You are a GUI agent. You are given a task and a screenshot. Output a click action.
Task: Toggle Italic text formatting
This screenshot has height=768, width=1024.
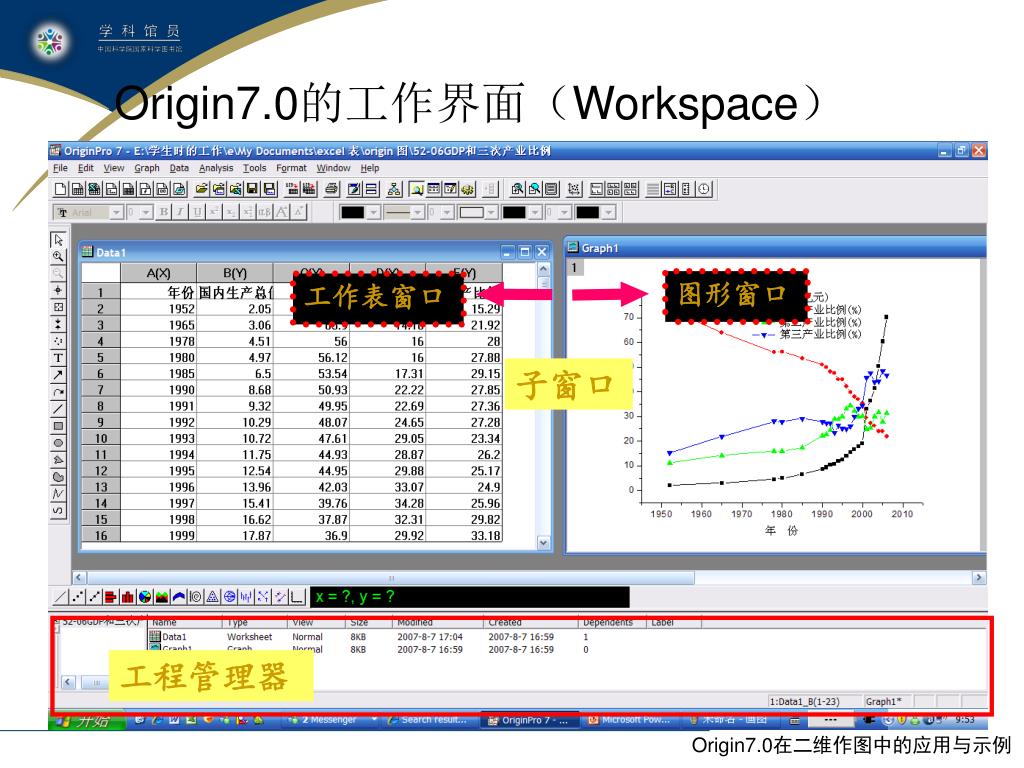180,212
